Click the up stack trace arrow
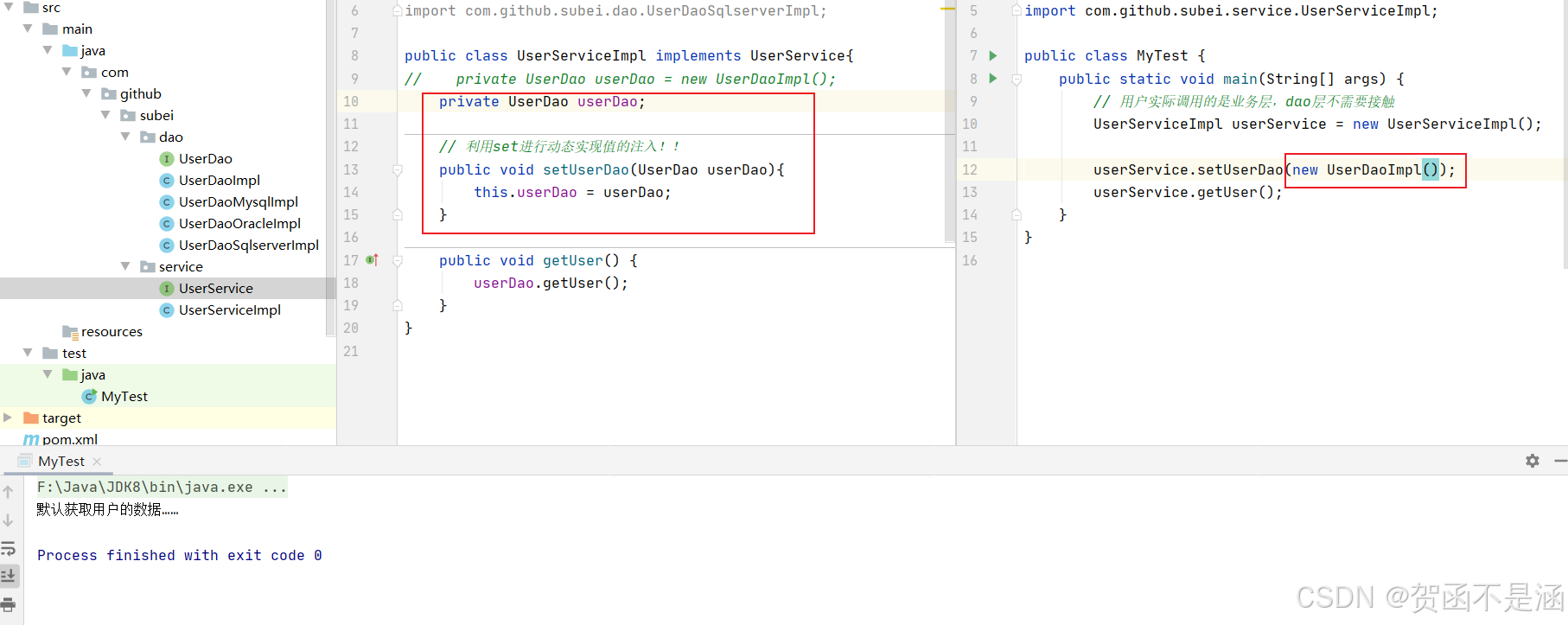The image size is (1568, 625). [8, 491]
